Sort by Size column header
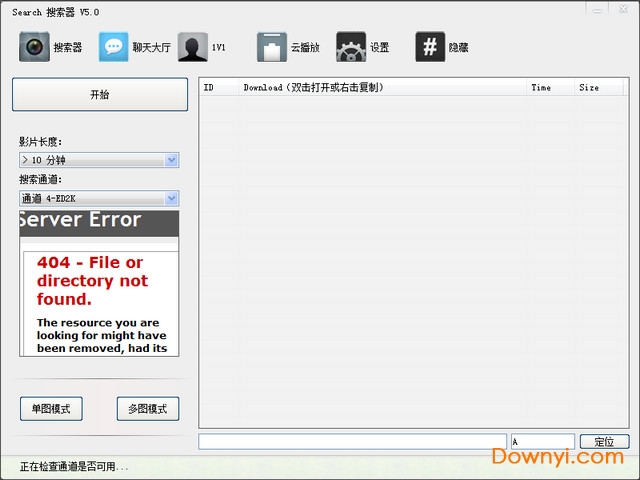The image size is (640, 480). click(599, 87)
